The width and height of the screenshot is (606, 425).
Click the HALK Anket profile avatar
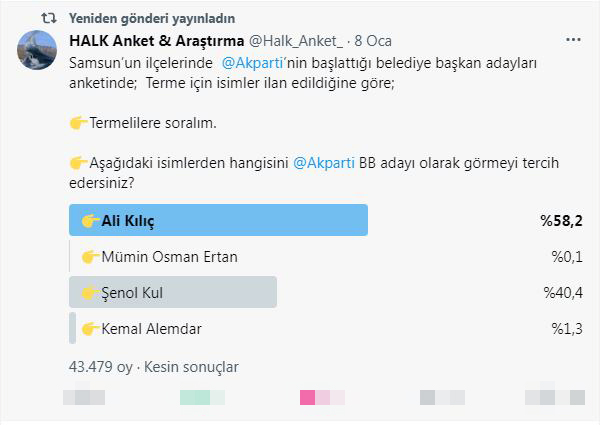pos(37,50)
